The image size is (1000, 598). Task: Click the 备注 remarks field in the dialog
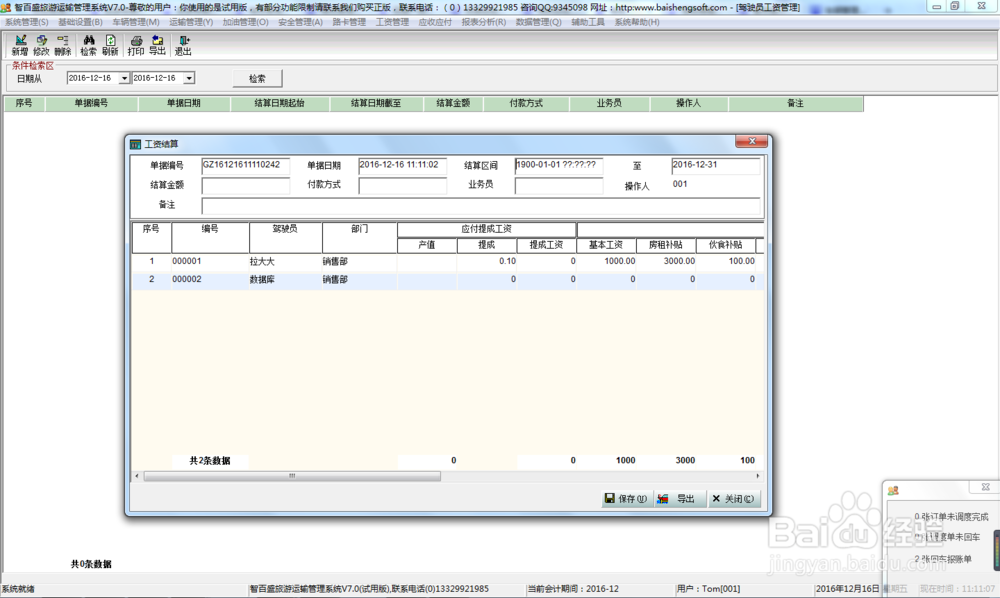point(481,205)
